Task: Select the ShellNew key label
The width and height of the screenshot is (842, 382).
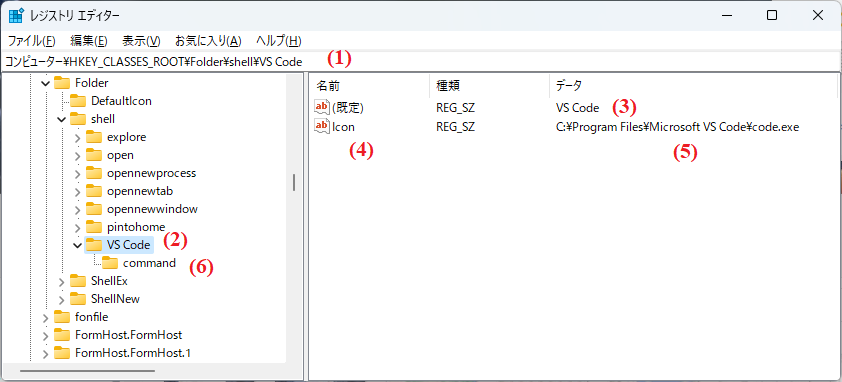Action: (x=115, y=299)
